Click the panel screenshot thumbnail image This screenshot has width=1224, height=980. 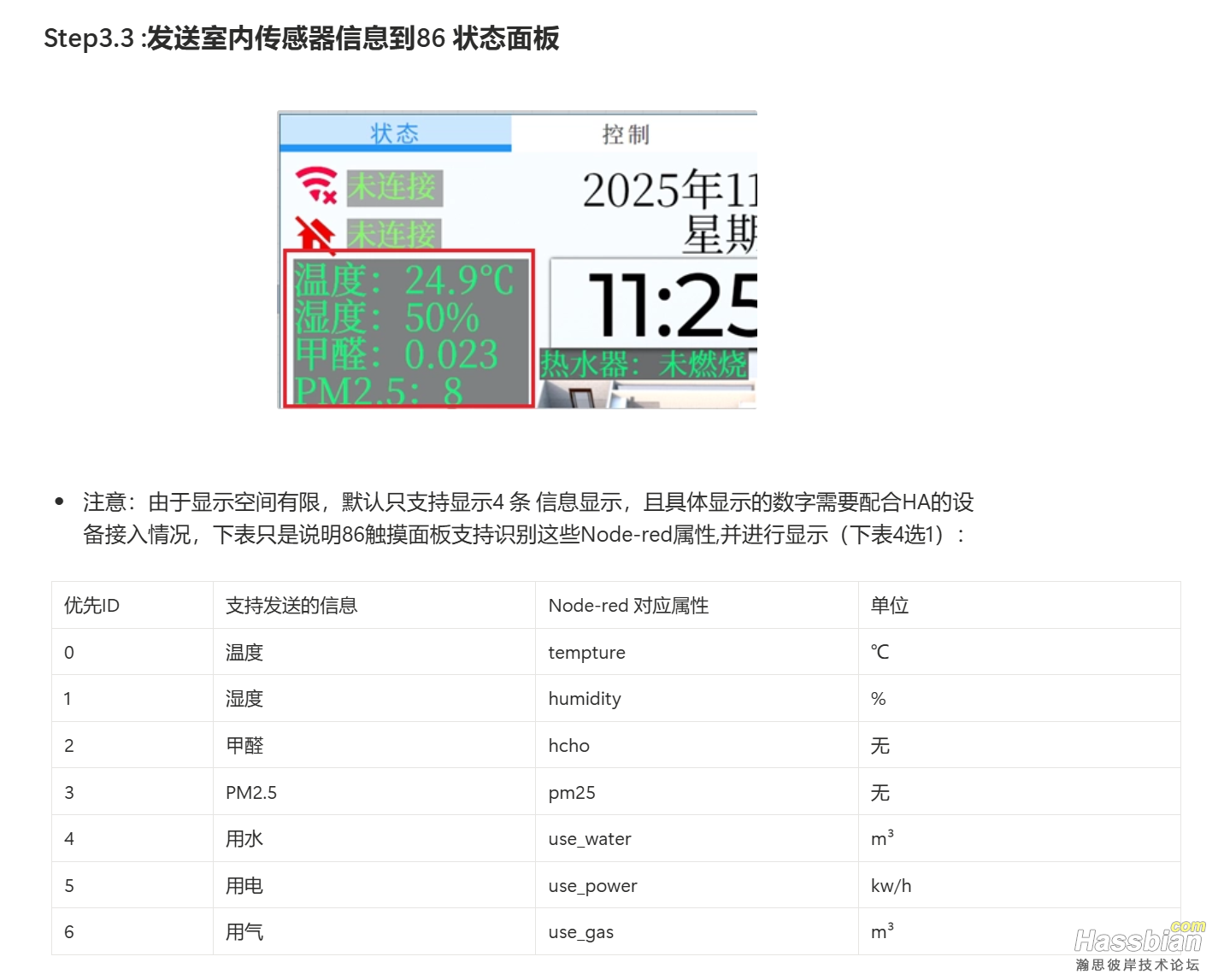(518, 260)
